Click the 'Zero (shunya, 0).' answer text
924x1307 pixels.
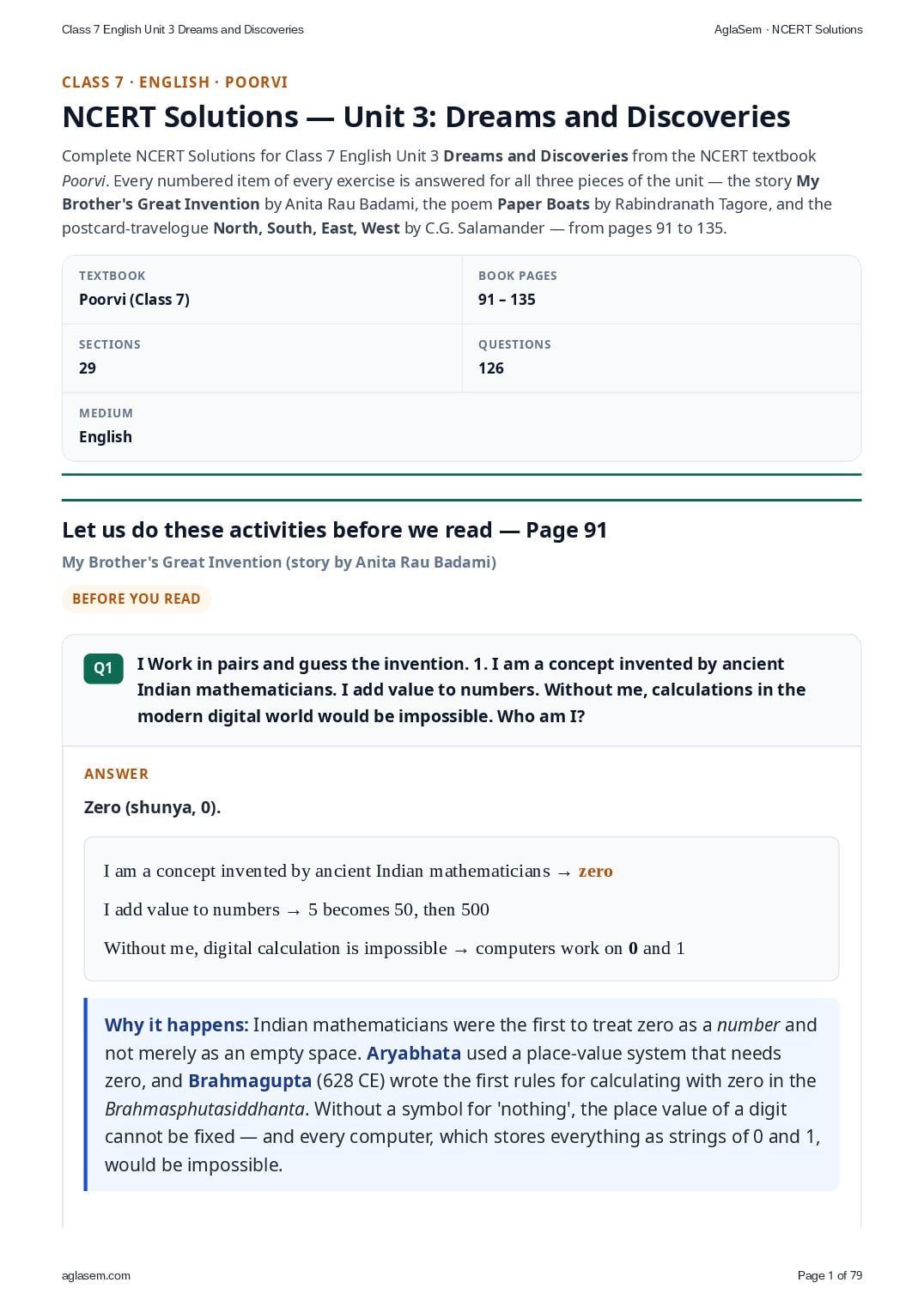pyautogui.click(x=152, y=807)
